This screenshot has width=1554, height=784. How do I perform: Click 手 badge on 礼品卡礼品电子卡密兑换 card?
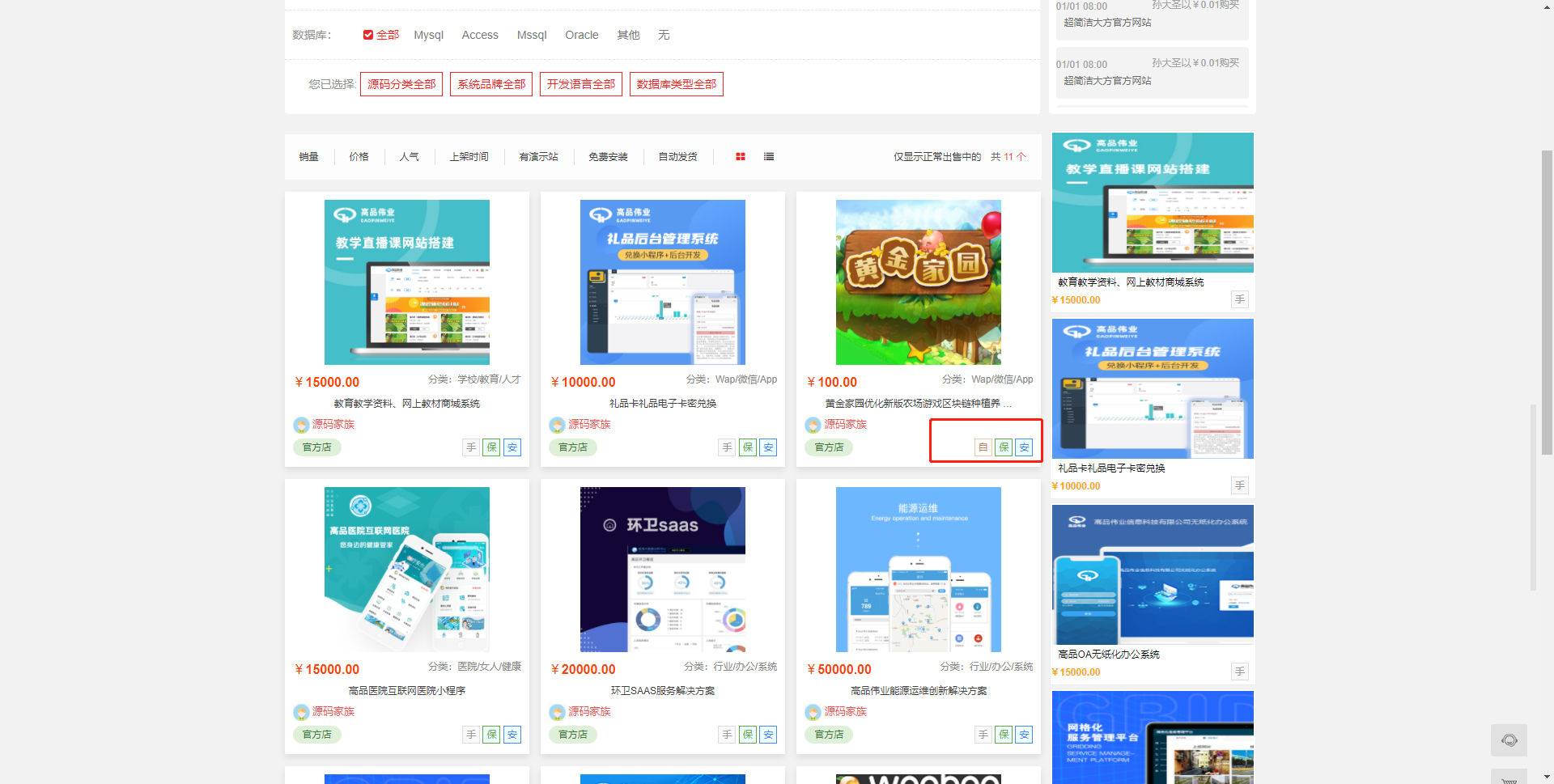click(727, 447)
